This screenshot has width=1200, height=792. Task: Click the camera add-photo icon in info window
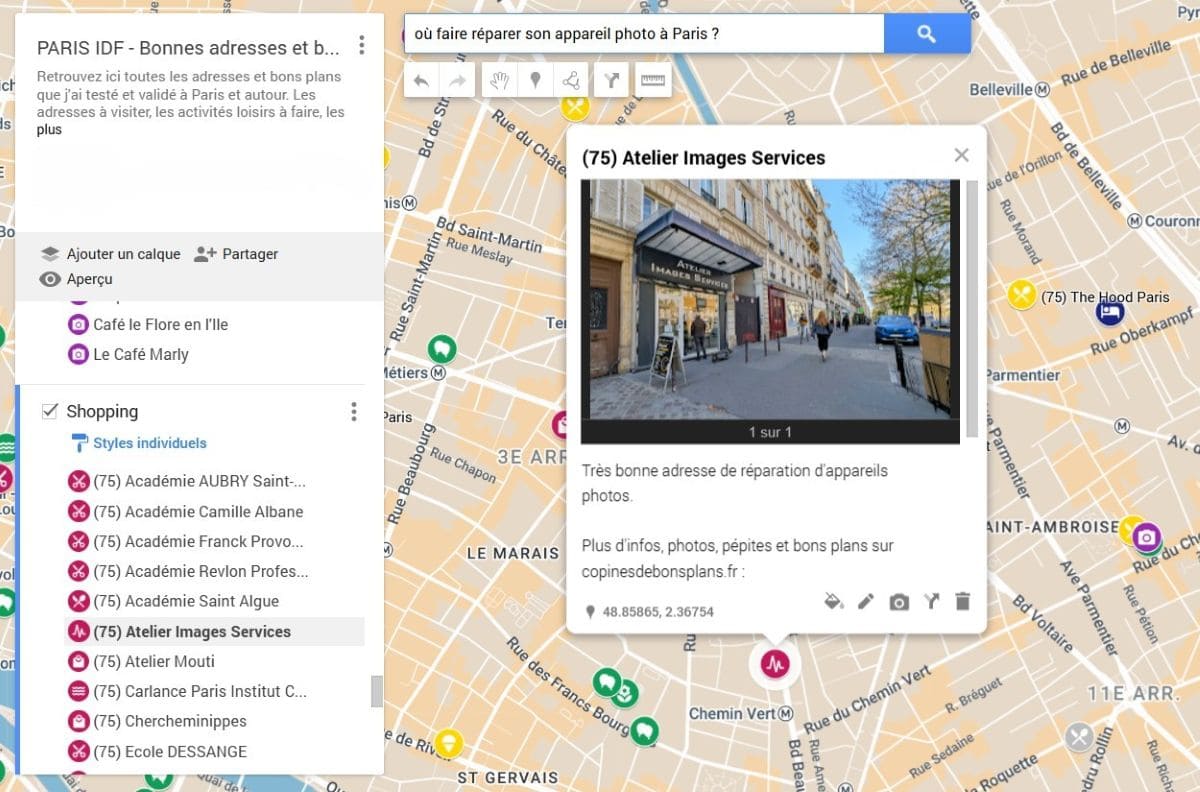point(899,602)
